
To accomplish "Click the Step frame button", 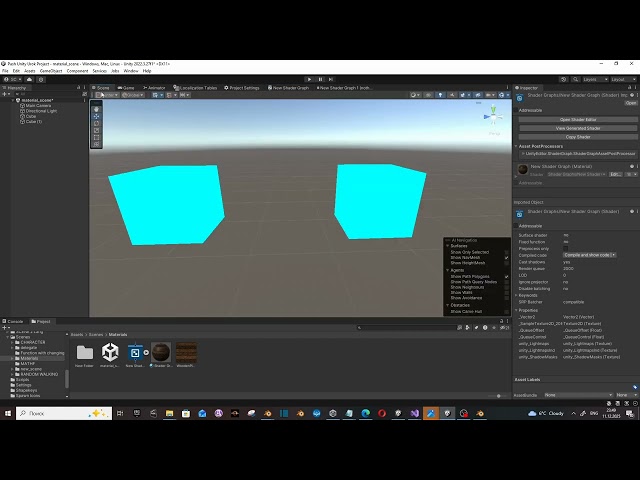I will pyautogui.click(x=331, y=79).
